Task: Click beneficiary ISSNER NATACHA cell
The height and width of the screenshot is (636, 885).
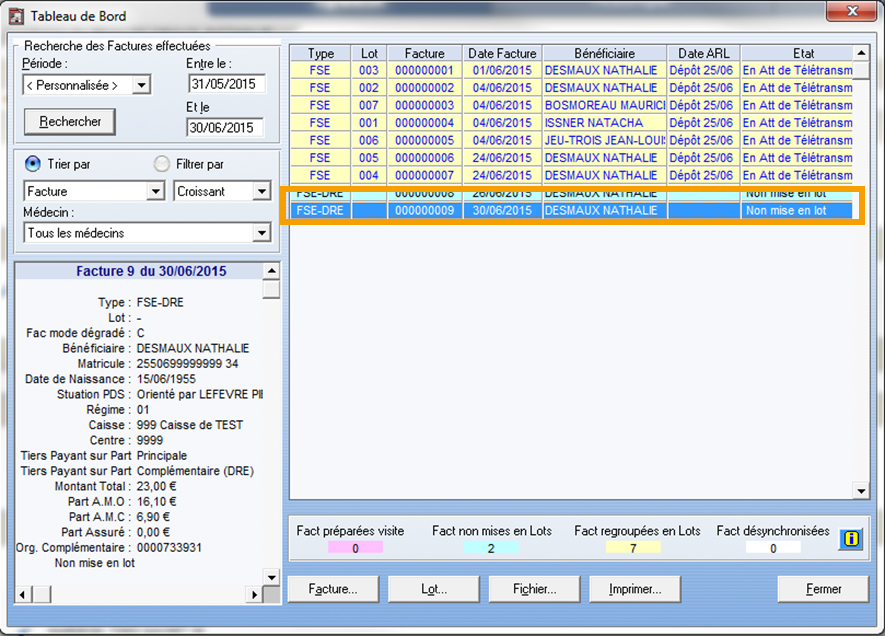Action: [x=604, y=123]
